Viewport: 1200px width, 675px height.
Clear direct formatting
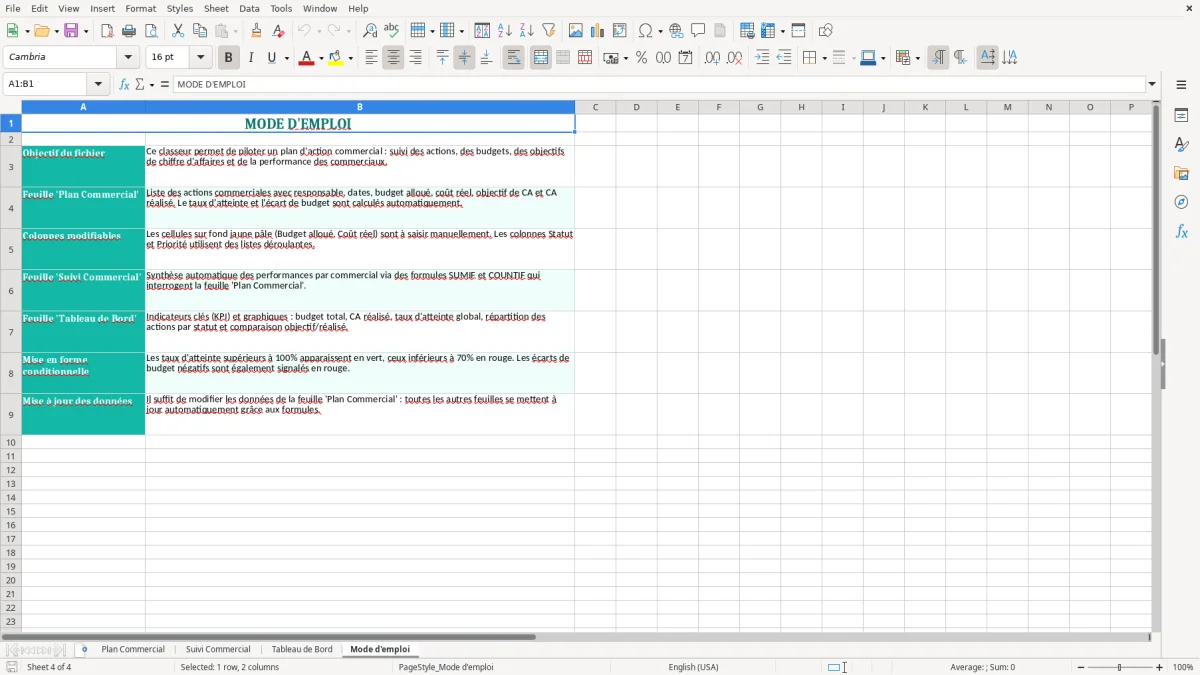pos(278,31)
